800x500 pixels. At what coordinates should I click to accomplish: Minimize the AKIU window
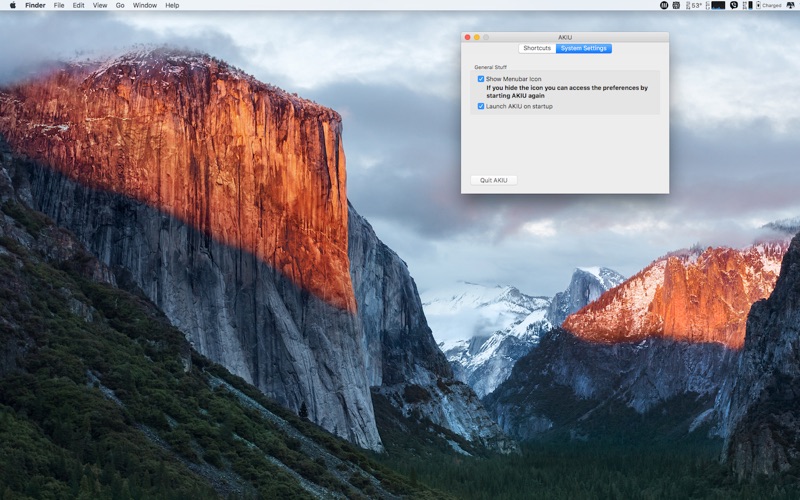[x=477, y=37]
